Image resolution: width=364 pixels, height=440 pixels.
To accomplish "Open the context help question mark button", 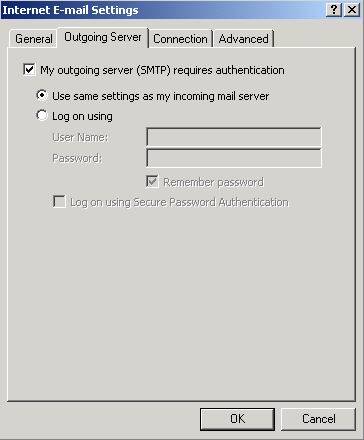I will click(334, 10).
